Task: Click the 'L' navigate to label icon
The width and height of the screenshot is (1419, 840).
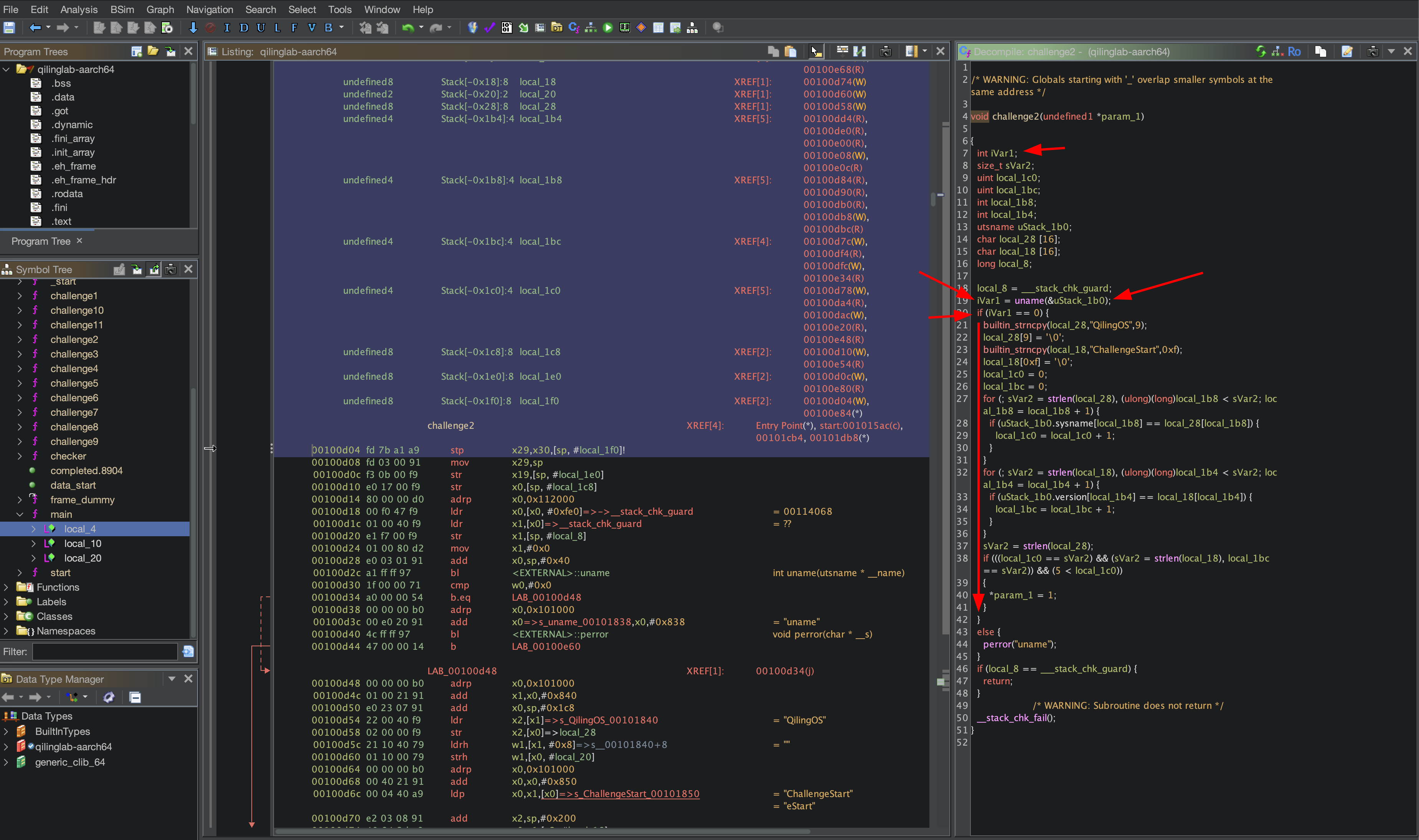Action: click(x=277, y=27)
